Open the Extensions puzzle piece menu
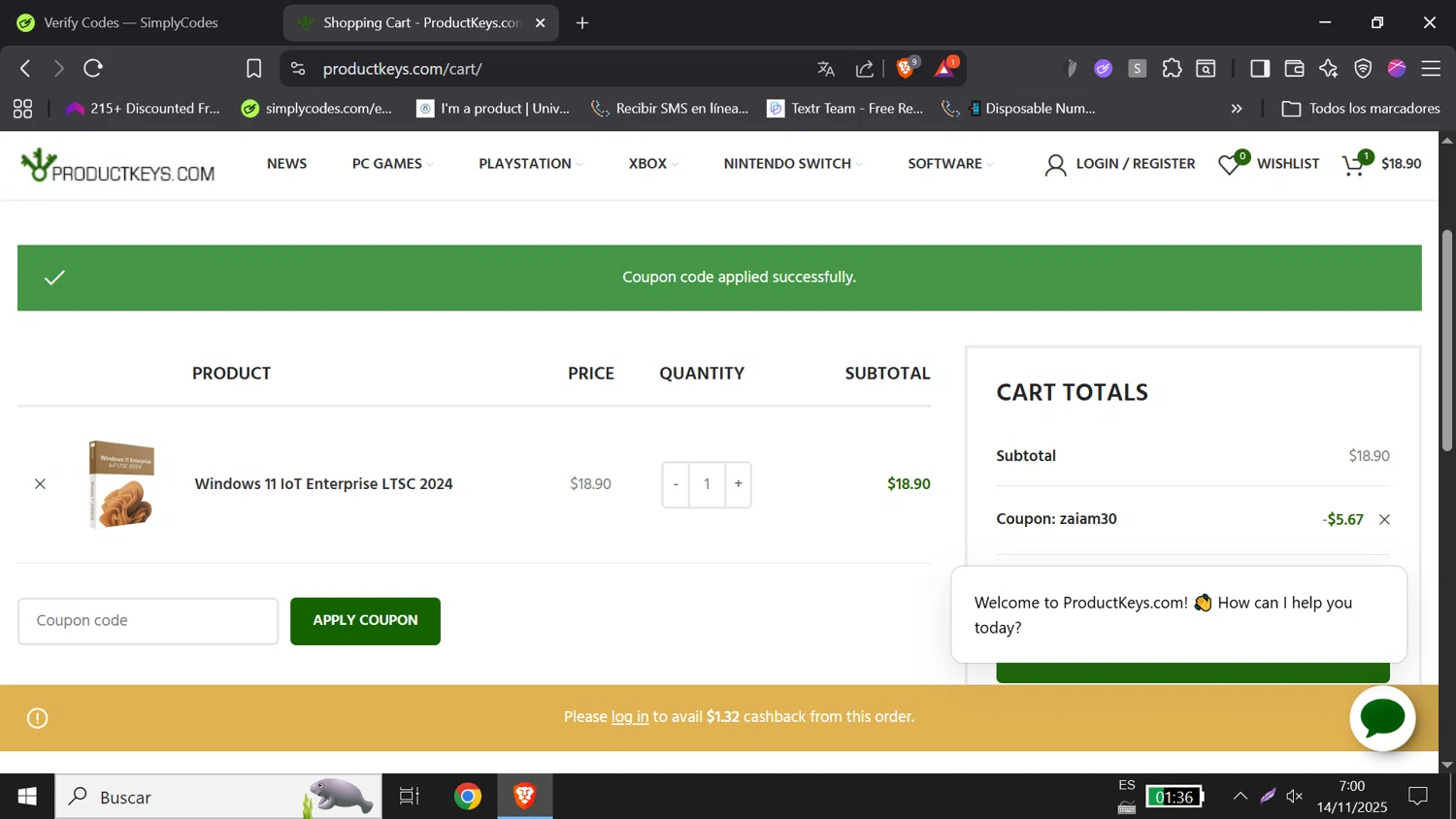Viewport: 1456px width, 819px height. click(1172, 68)
